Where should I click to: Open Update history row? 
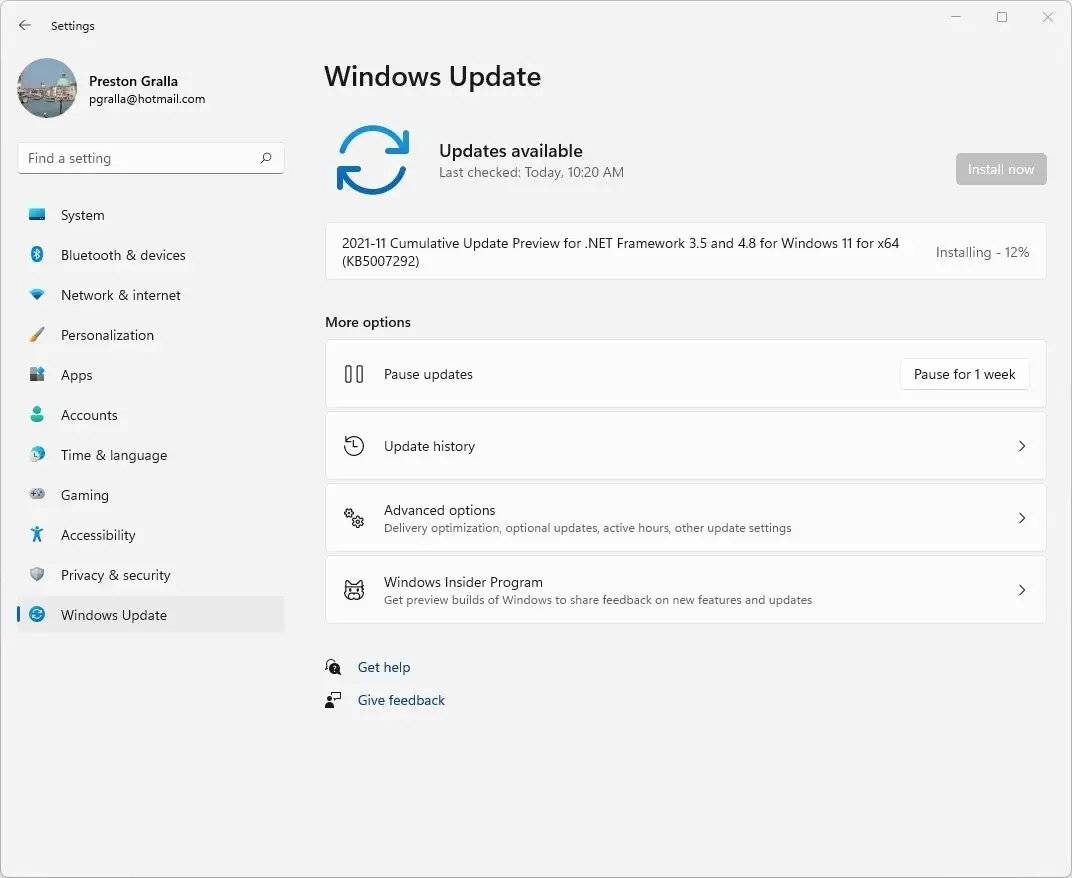pyautogui.click(x=686, y=446)
